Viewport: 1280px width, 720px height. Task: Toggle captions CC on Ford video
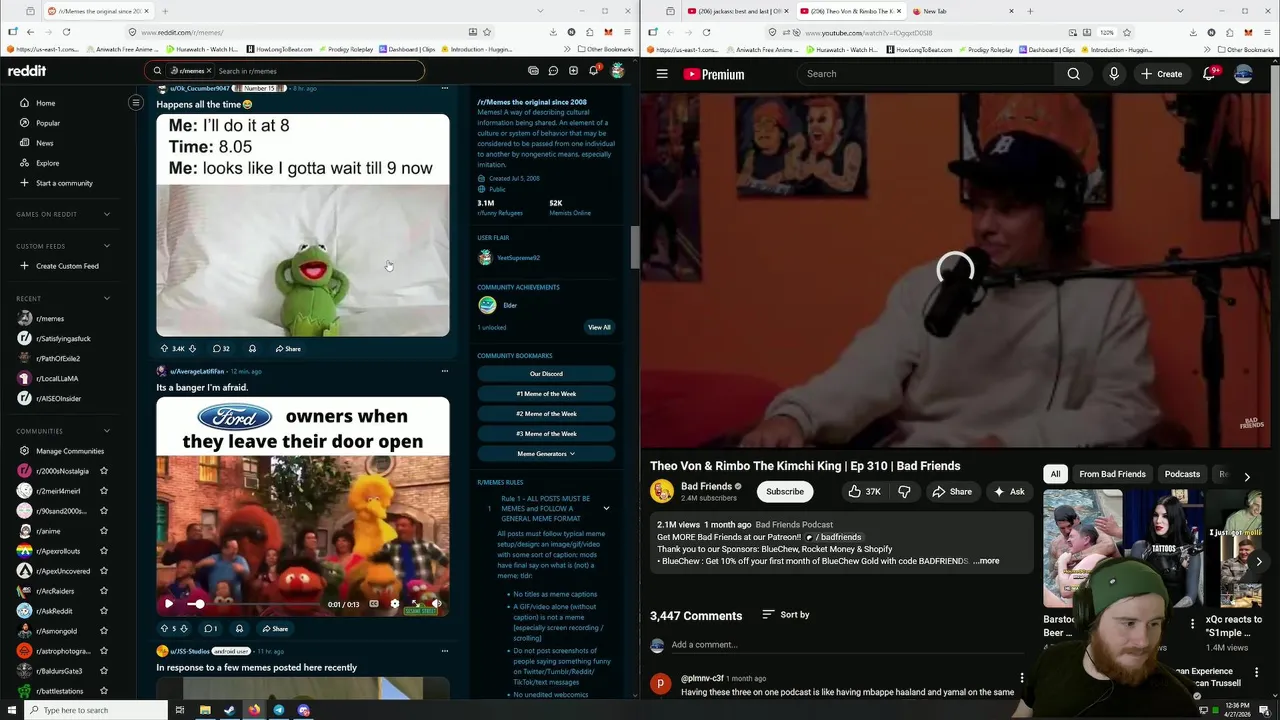374,604
